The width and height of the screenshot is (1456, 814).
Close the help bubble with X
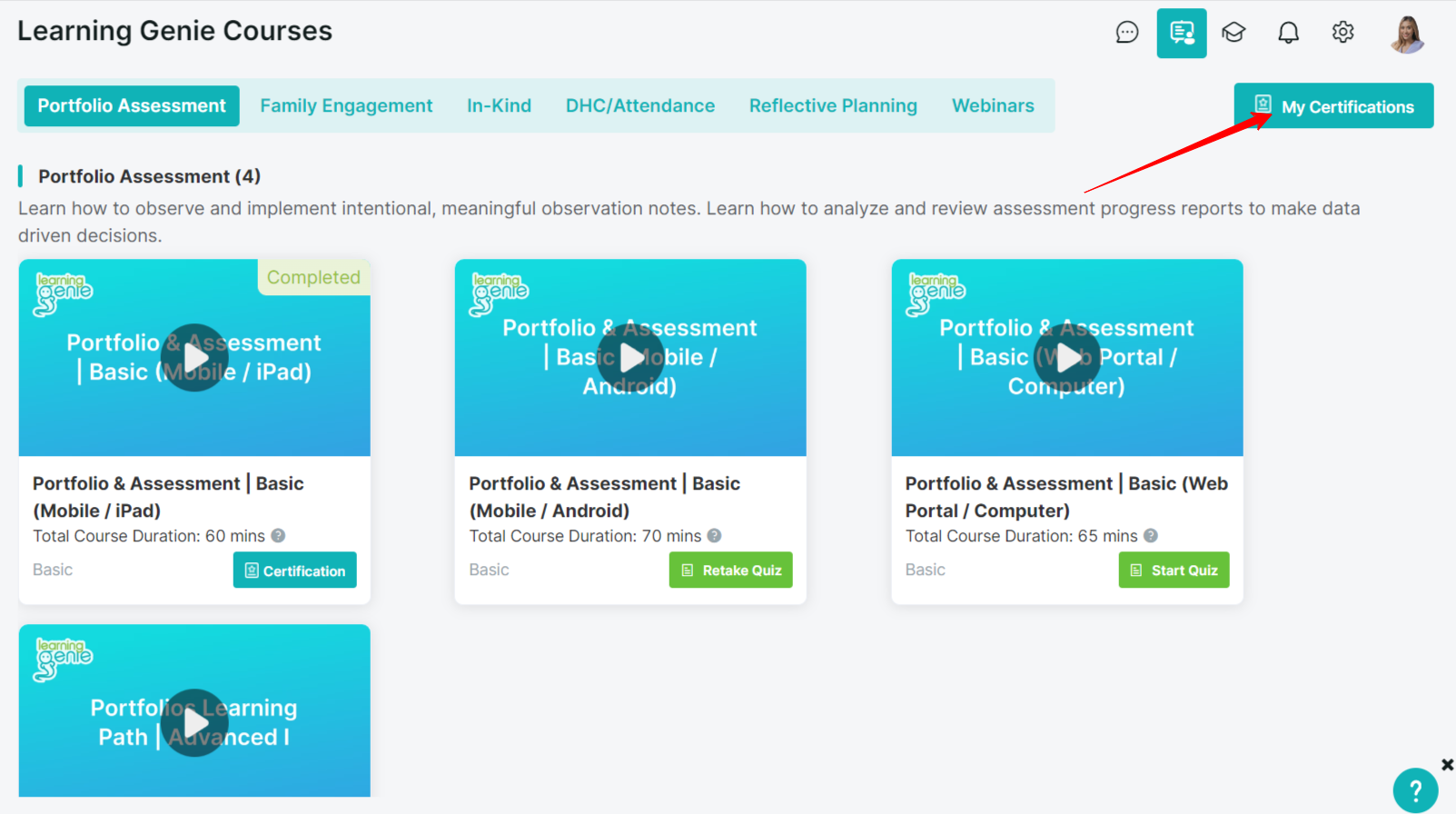pyautogui.click(x=1447, y=765)
